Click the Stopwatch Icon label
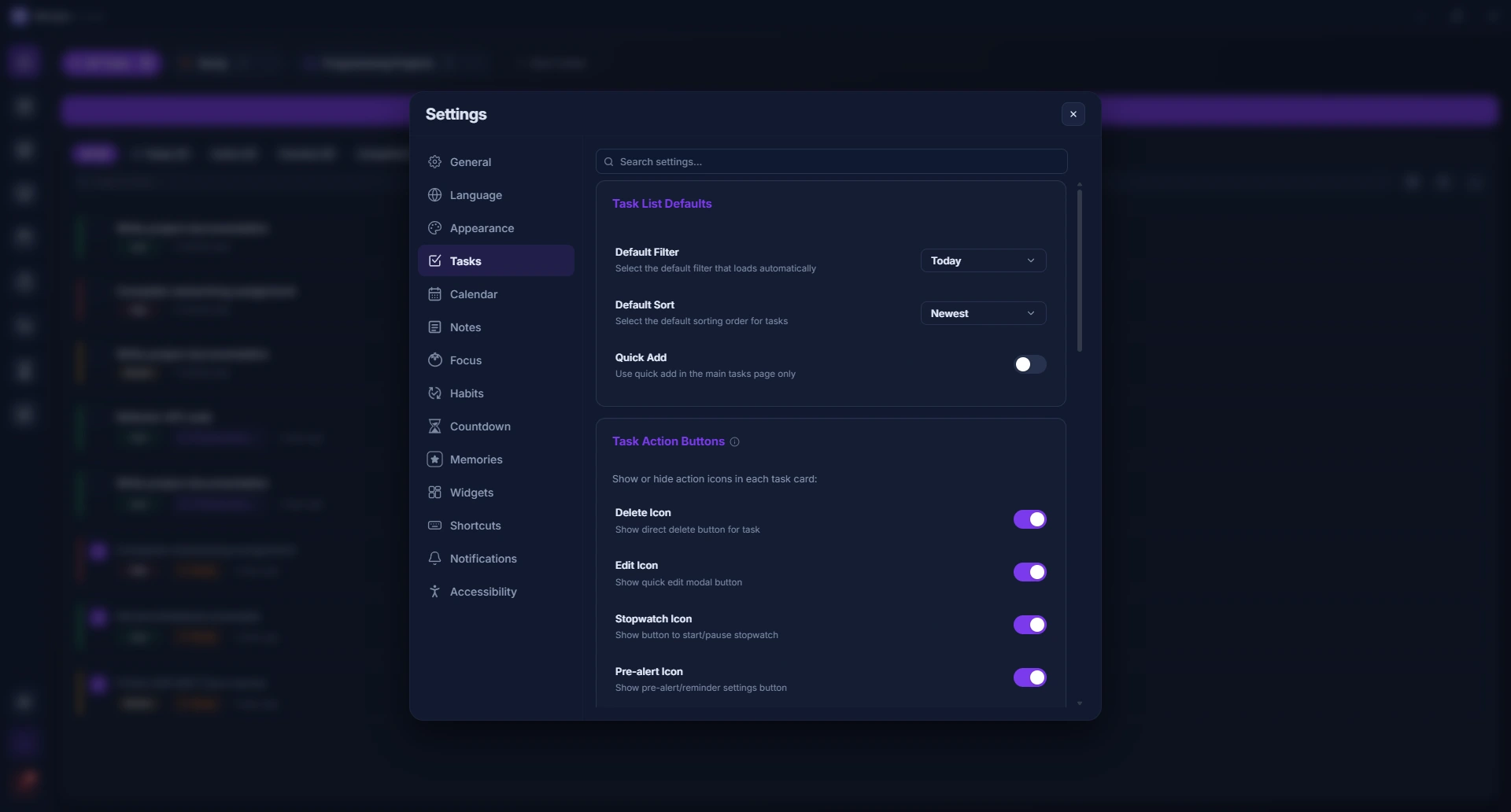Viewport: 1511px width, 812px height. (x=653, y=619)
